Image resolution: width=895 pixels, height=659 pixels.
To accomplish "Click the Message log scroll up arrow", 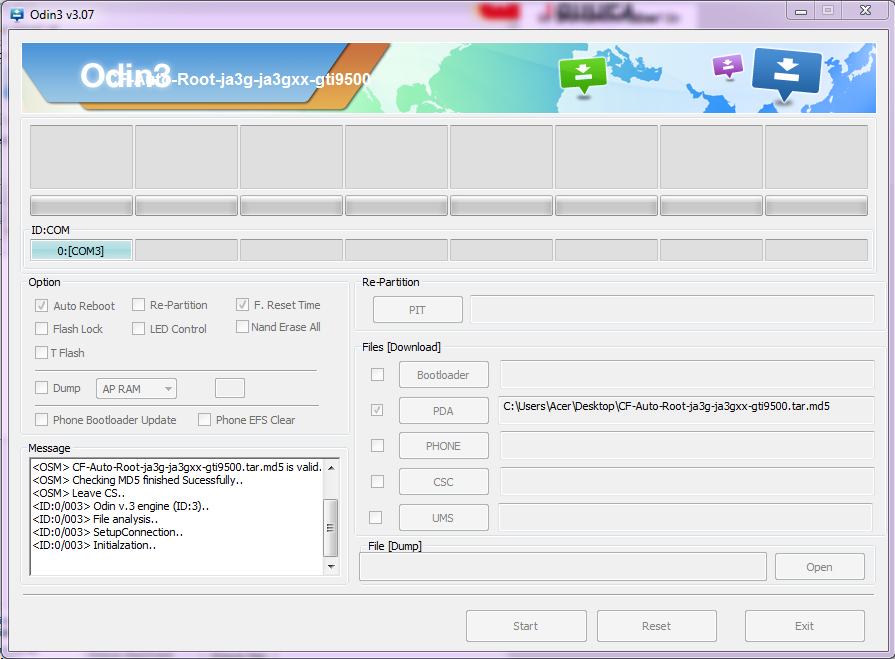I will pyautogui.click(x=331, y=468).
